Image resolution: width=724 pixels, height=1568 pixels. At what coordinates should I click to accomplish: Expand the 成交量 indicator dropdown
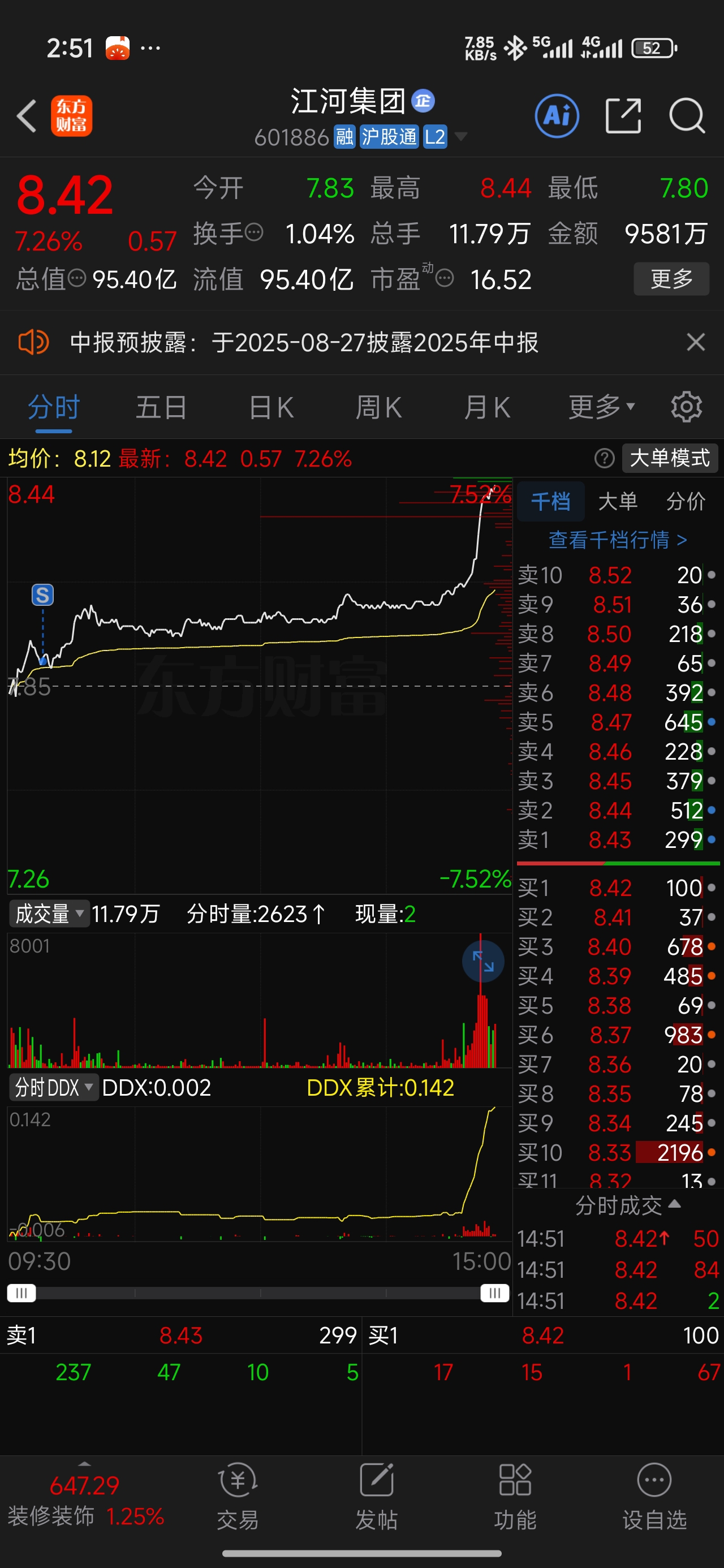pyautogui.click(x=49, y=914)
